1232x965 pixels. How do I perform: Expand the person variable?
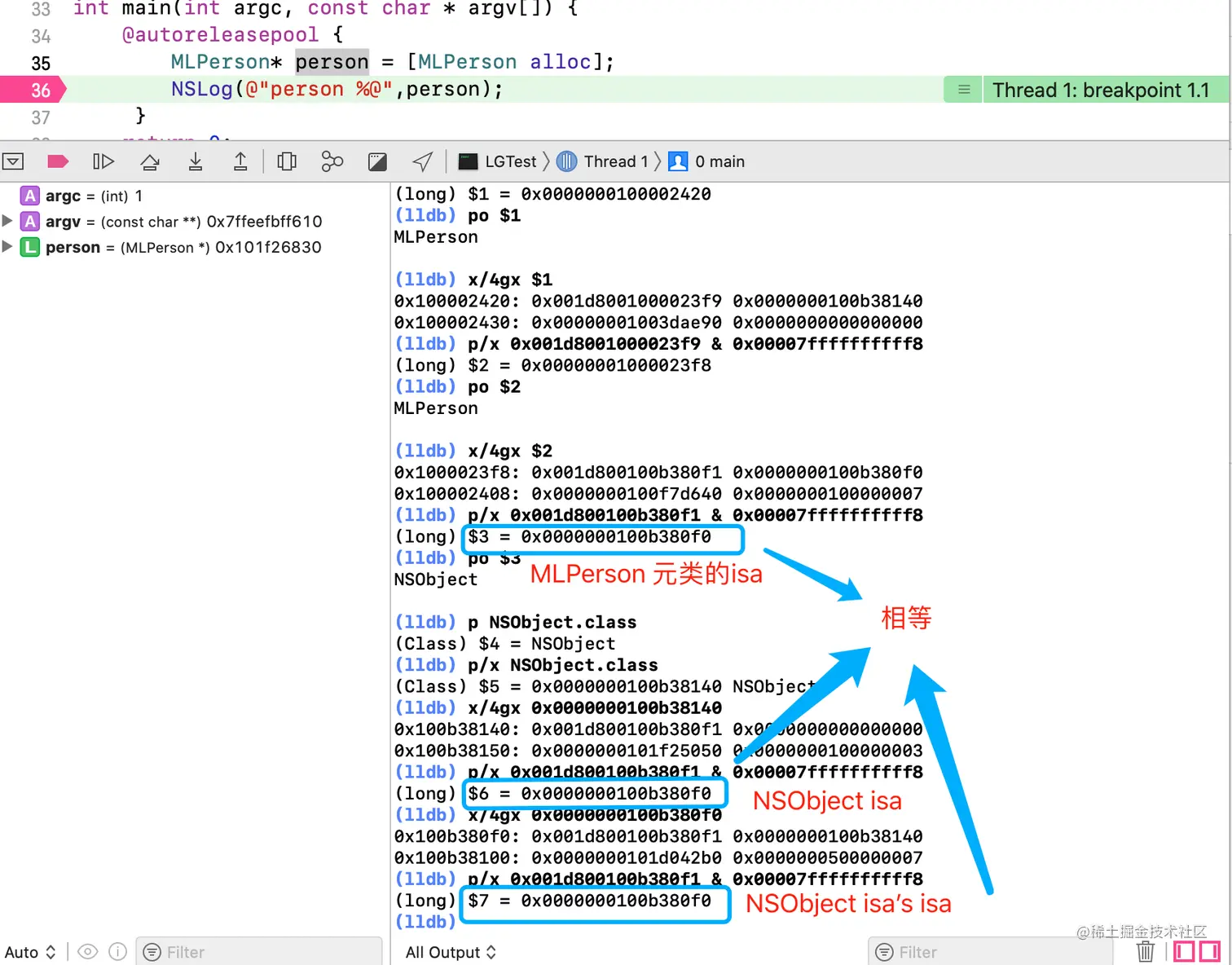[x=7, y=246]
